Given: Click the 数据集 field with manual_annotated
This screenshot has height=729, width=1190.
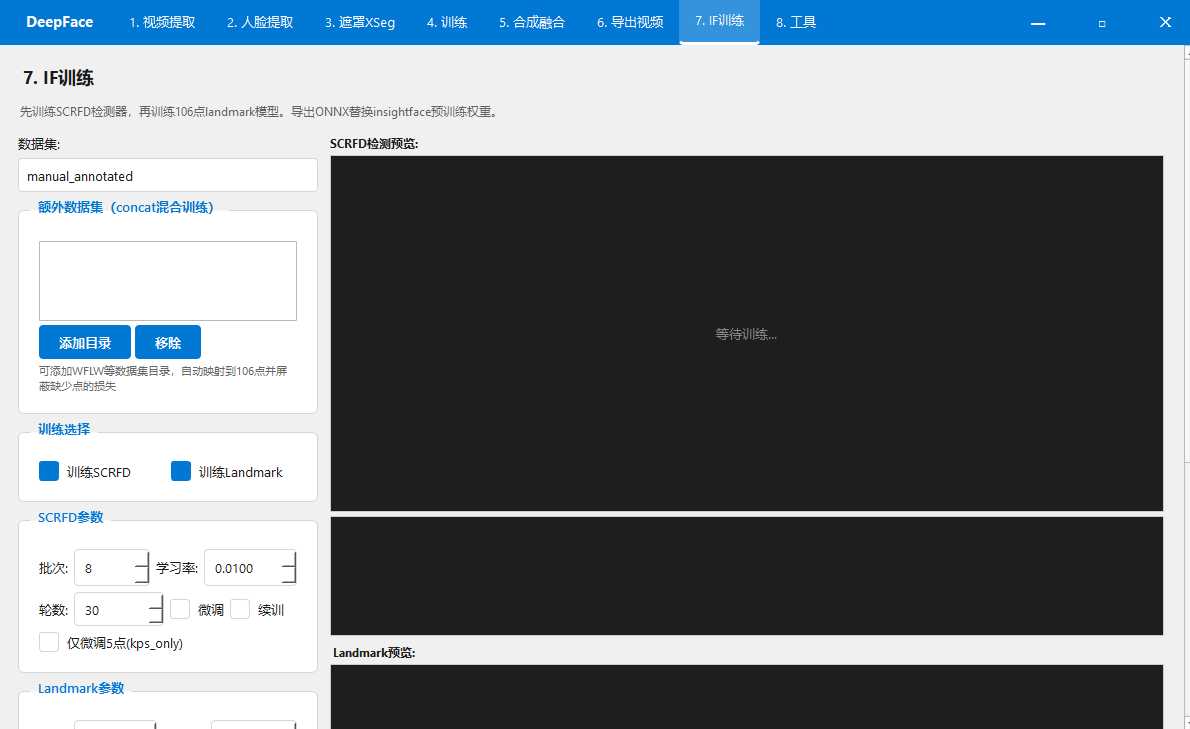Looking at the screenshot, I should [168, 175].
